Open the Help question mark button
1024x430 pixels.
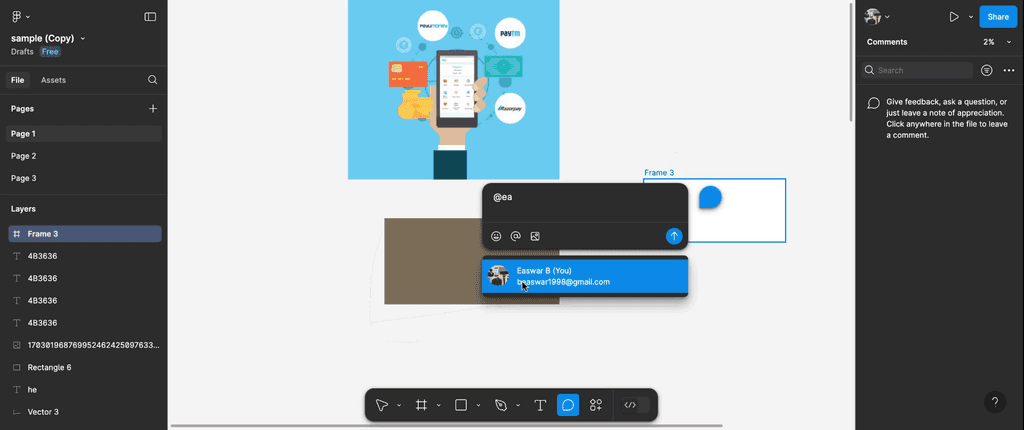(x=995, y=402)
